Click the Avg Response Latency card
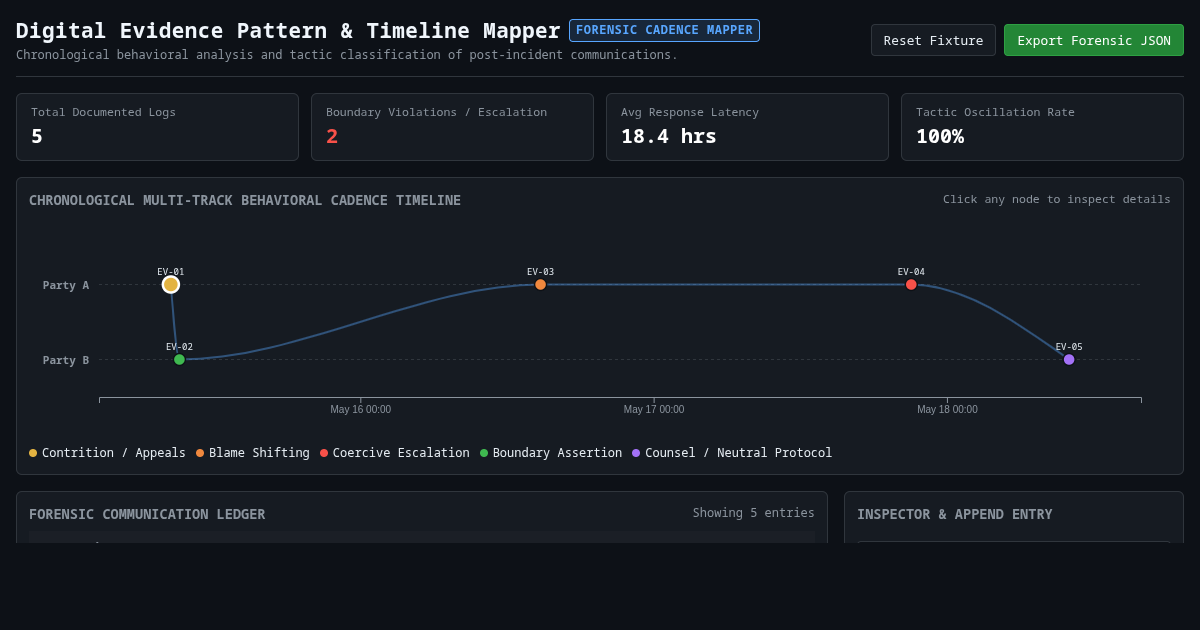The image size is (1200, 630). pyautogui.click(x=747, y=127)
